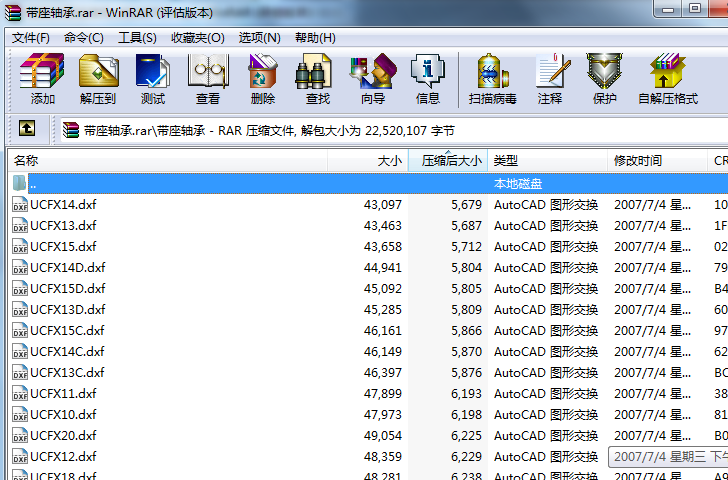Screen dimensions: 728x480
Task: Click the size value 48,359
Action: pyautogui.click(x=383, y=456)
